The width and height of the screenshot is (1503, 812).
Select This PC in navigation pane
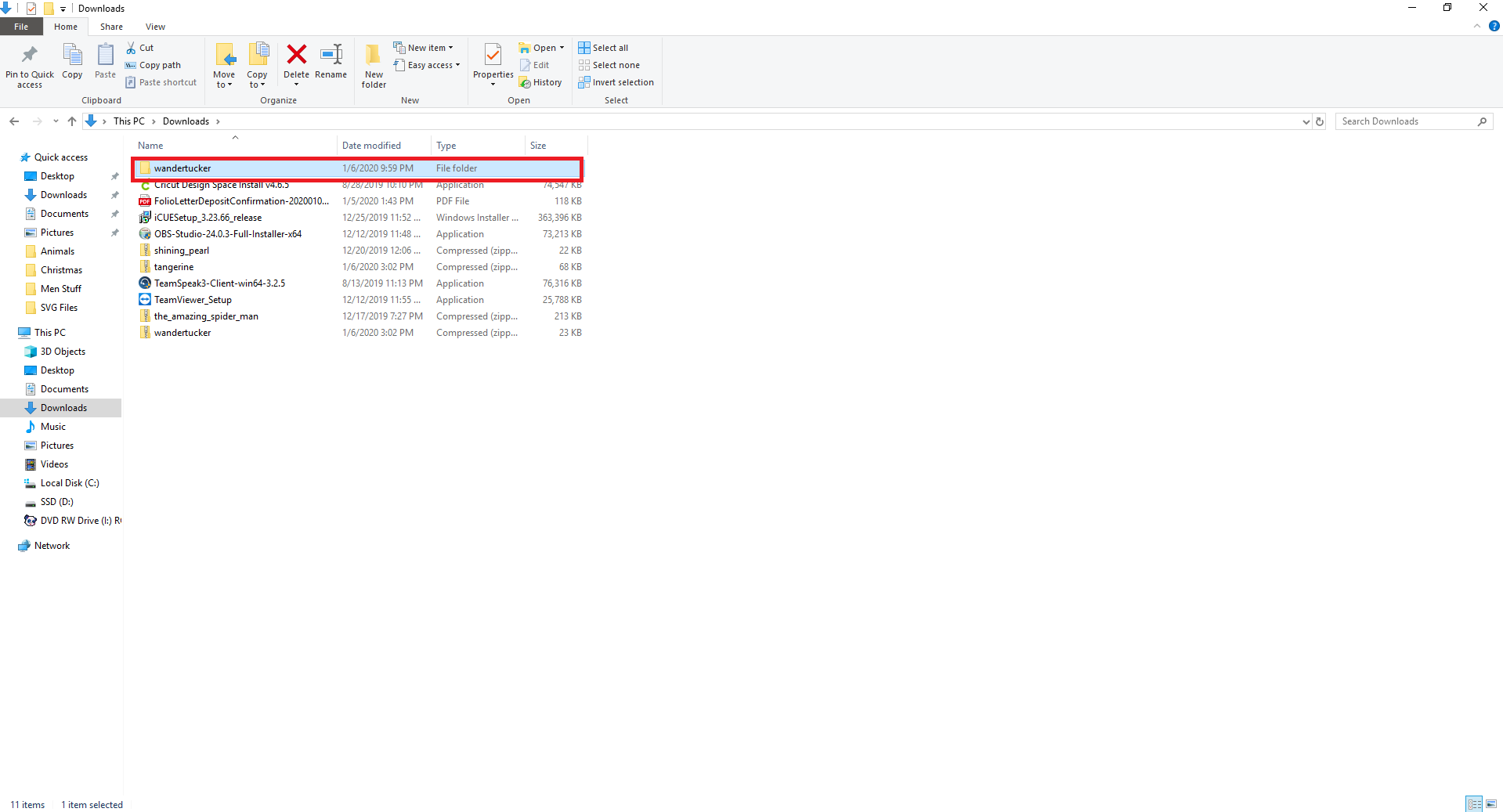click(50, 333)
